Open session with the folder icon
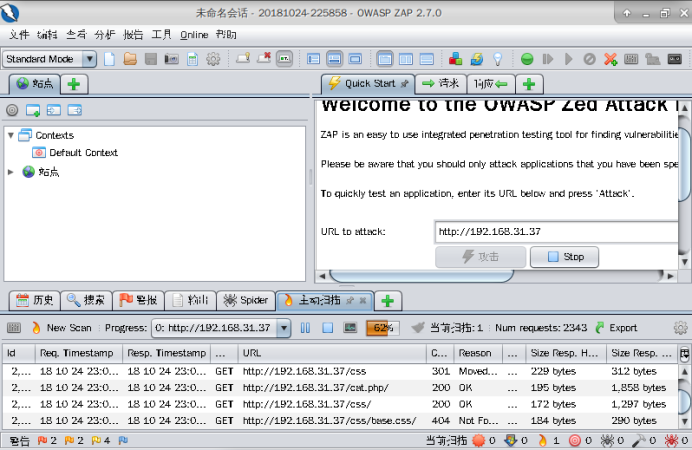Image resolution: width=692 pixels, height=450 pixels. [130, 59]
